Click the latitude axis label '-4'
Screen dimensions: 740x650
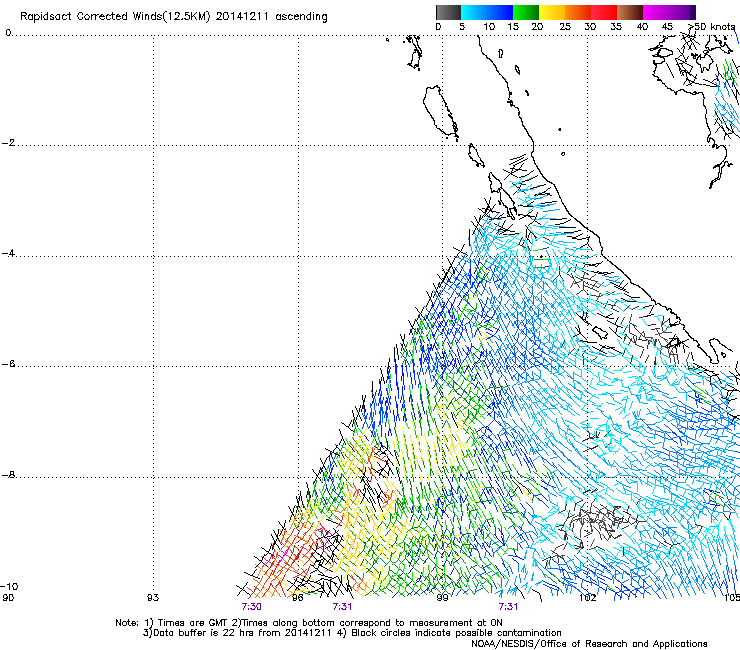8,253
